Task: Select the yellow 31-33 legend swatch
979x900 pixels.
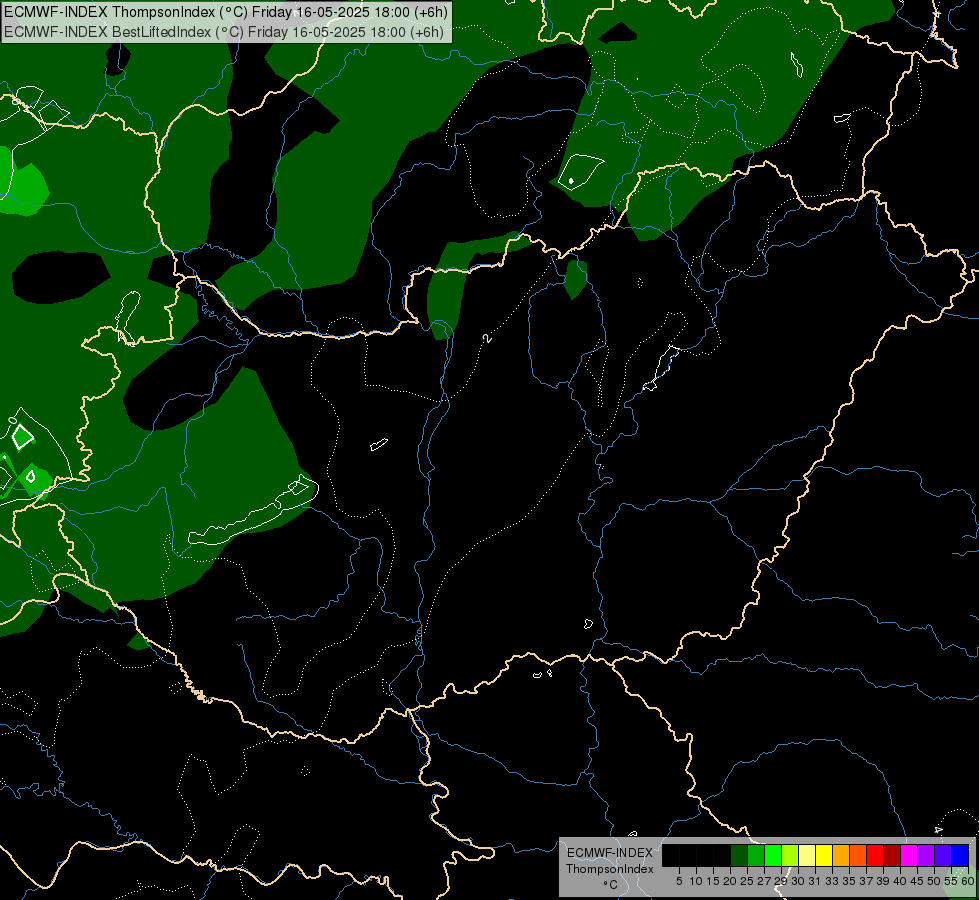Action: point(824,855)
